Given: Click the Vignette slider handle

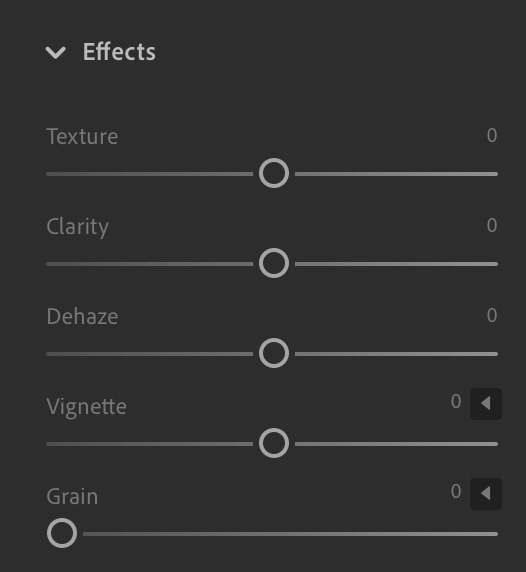Looking at the screenshot, I should [x=274, y=443].
